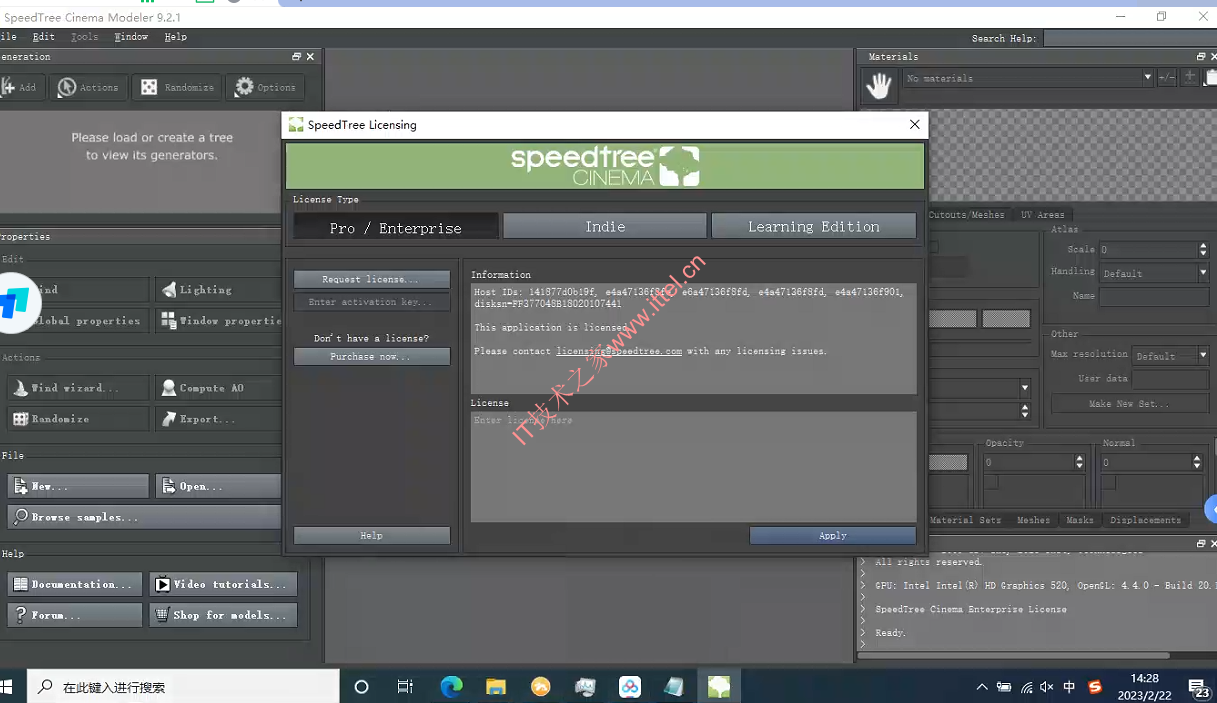The height and width of the screenshot is (703, 1217).
Task: Close the Generation panel
Action: [310, 57]
